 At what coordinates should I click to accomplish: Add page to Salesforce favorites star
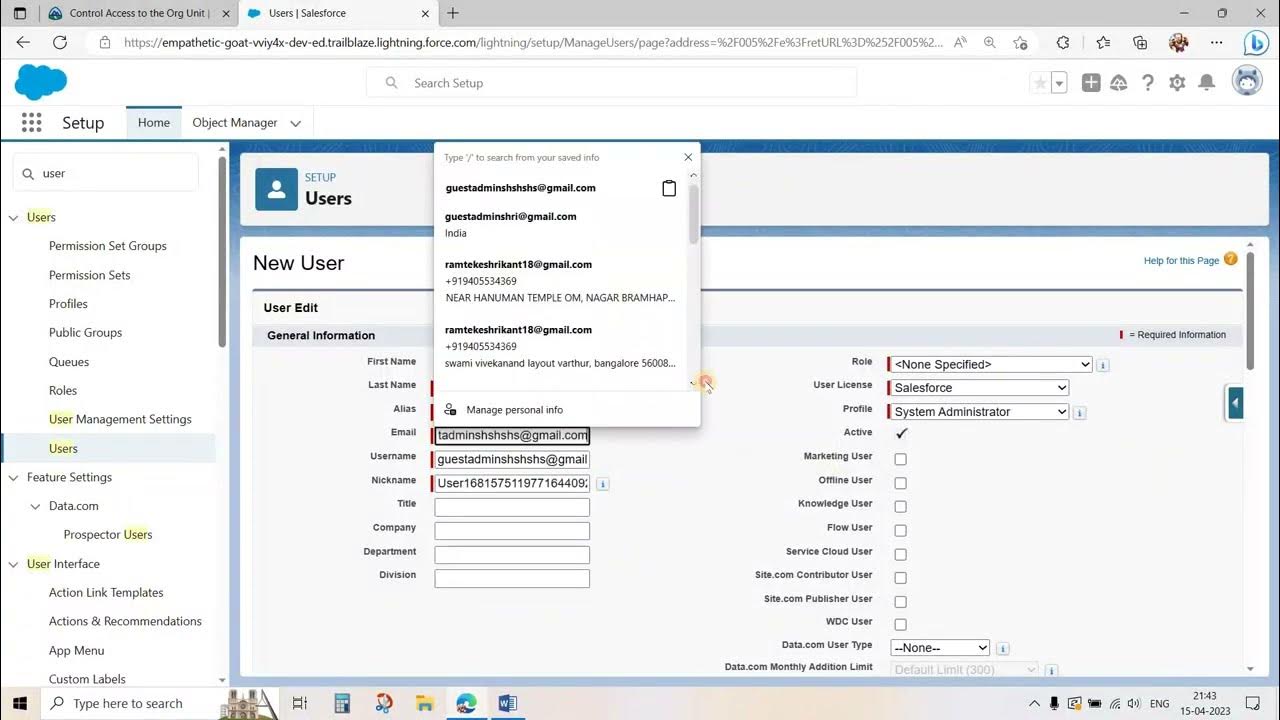1040,83
